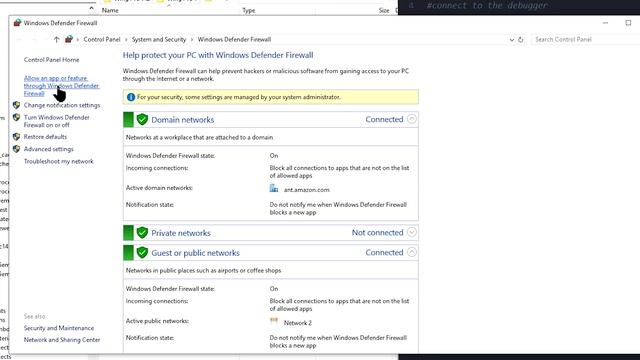Open Security and Maintenance link
This screenshot has height=360, width=640.
[59, 328]
